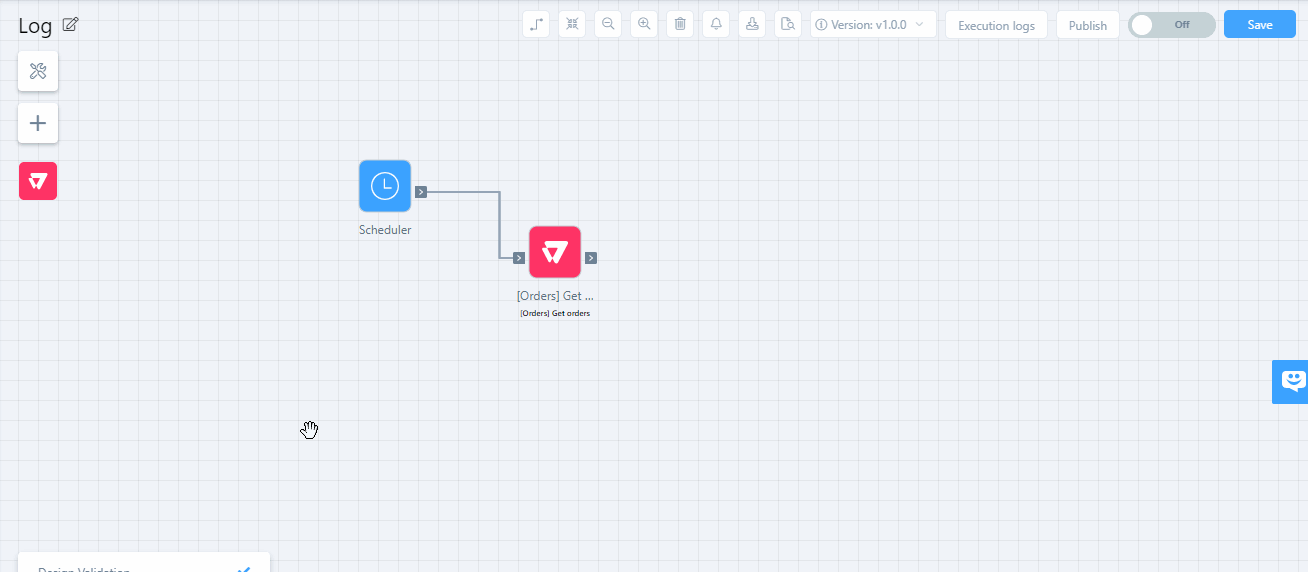Click the download/import tray icon
1308x572 pixels.
click(752, 25)
